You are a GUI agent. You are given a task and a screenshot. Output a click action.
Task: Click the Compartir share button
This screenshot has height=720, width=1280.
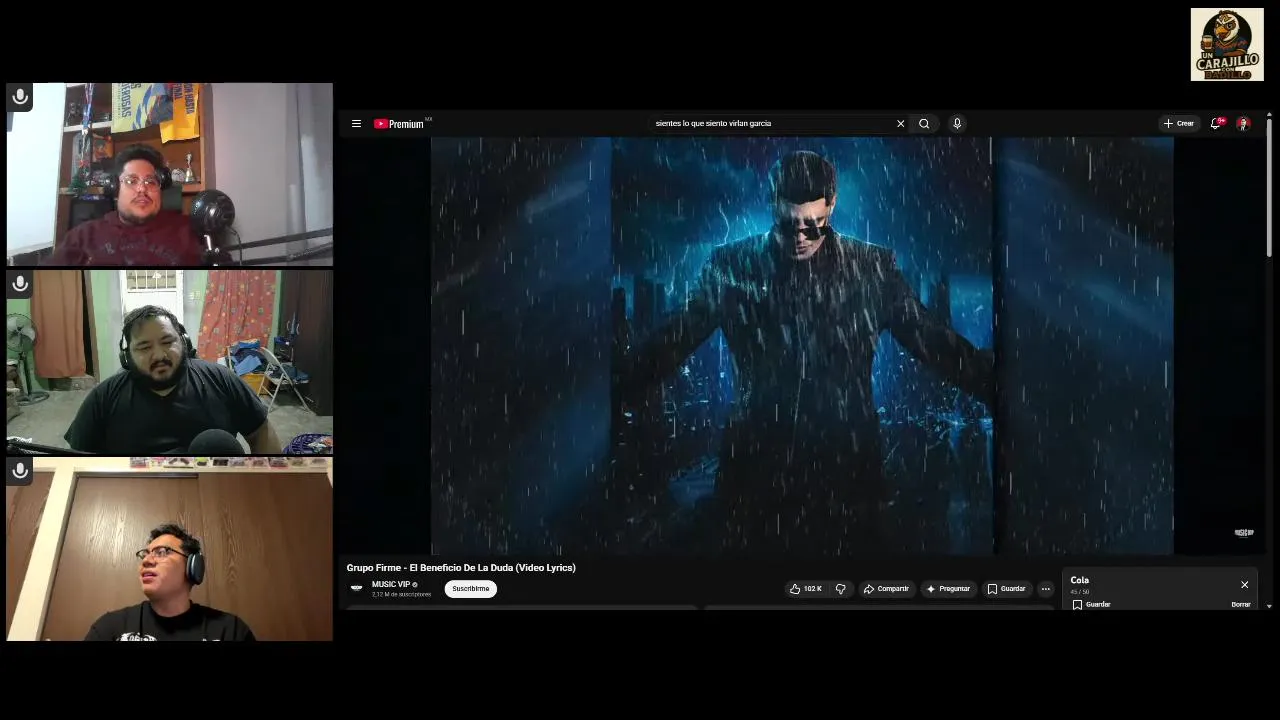[x=886, y=589]
